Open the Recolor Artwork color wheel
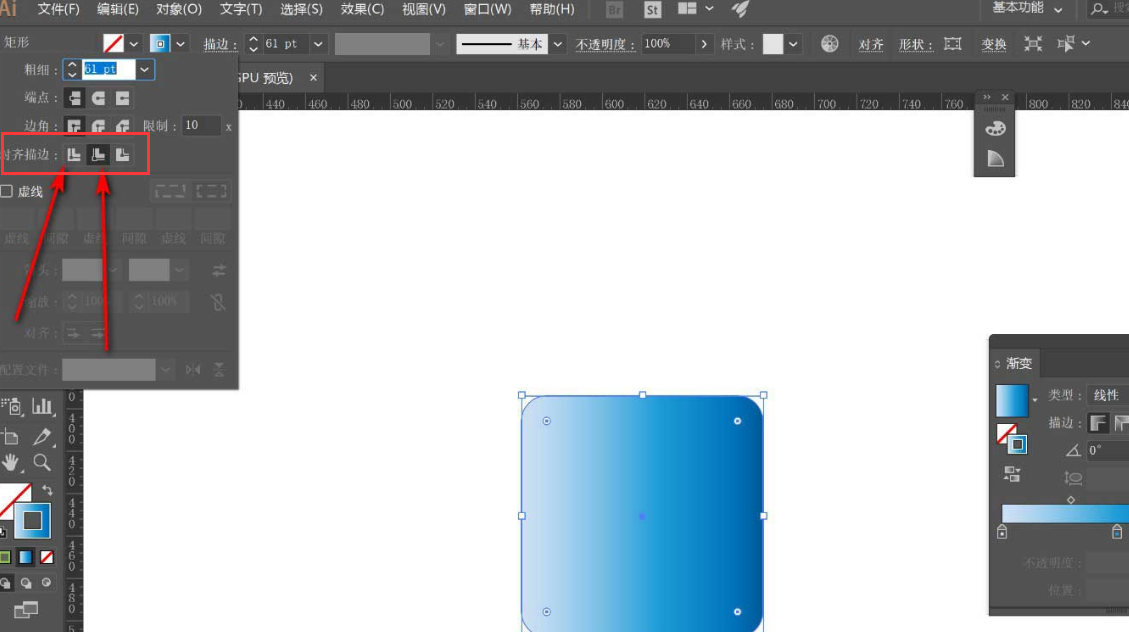Screen dimensions: 1129x632 [x=829, y=44]
